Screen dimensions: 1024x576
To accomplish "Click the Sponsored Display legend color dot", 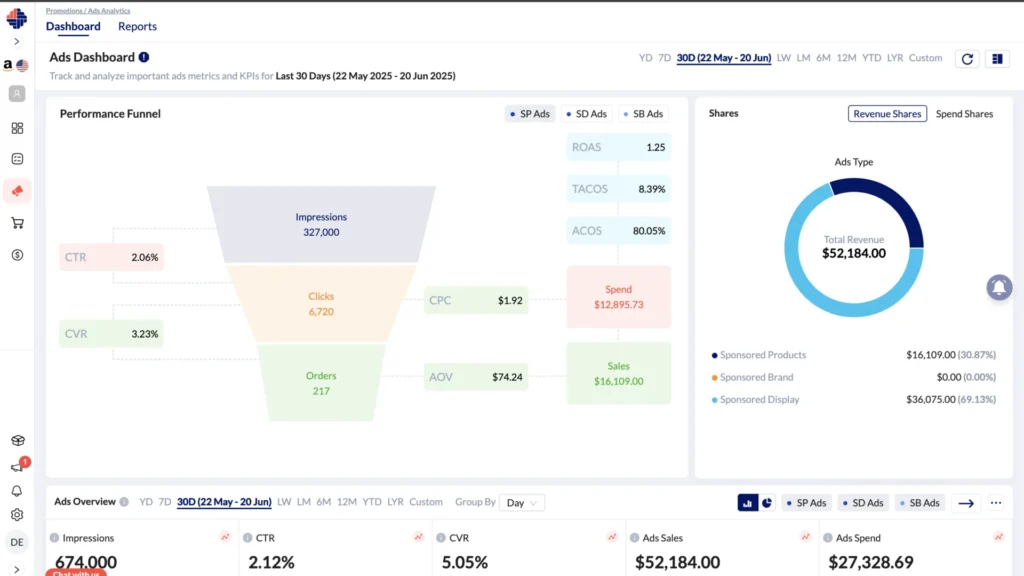I will (715, 400).
